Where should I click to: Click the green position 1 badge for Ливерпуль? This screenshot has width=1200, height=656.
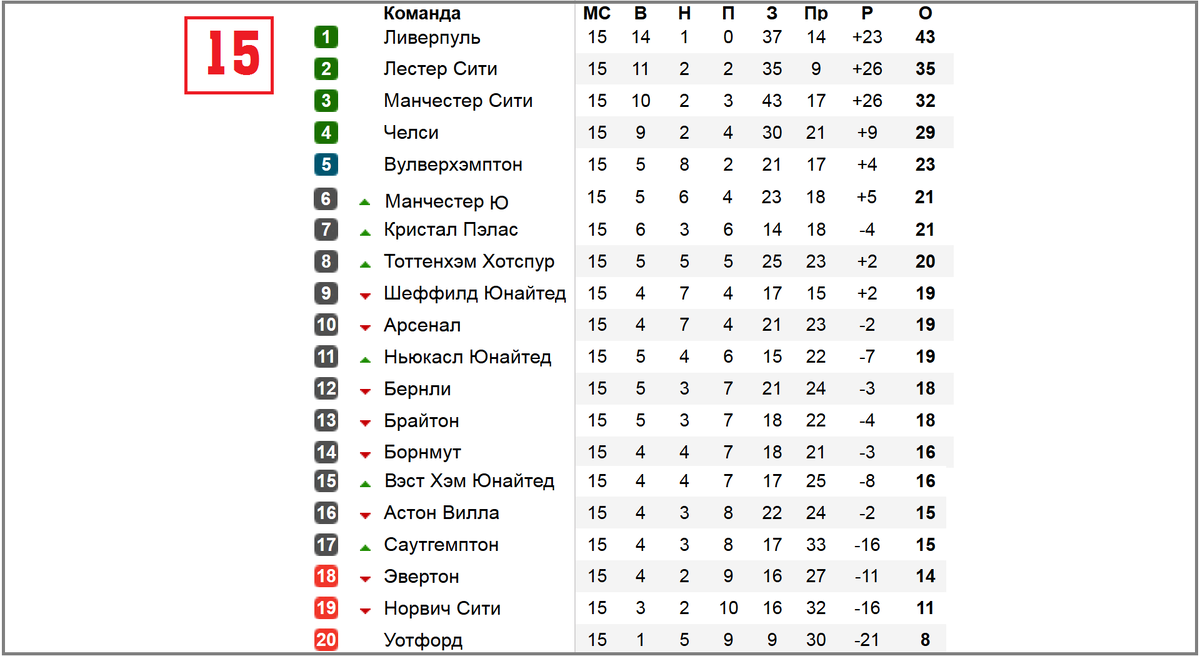click(x=326, y=38)
